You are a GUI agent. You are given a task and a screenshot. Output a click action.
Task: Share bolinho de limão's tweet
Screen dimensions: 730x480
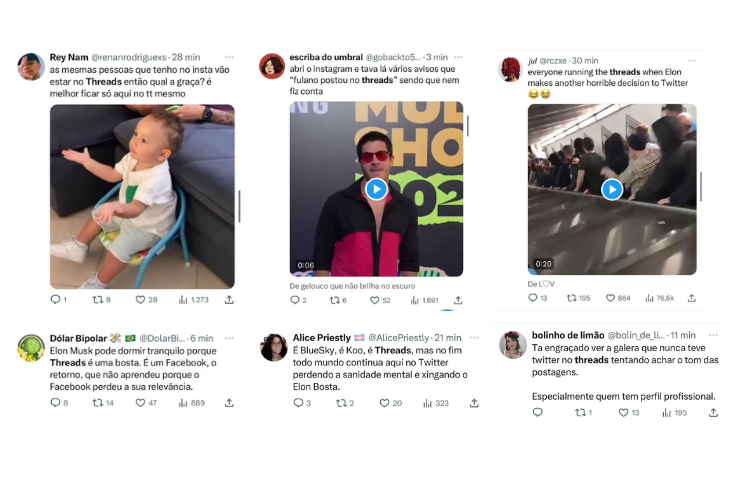coord(713,412)
